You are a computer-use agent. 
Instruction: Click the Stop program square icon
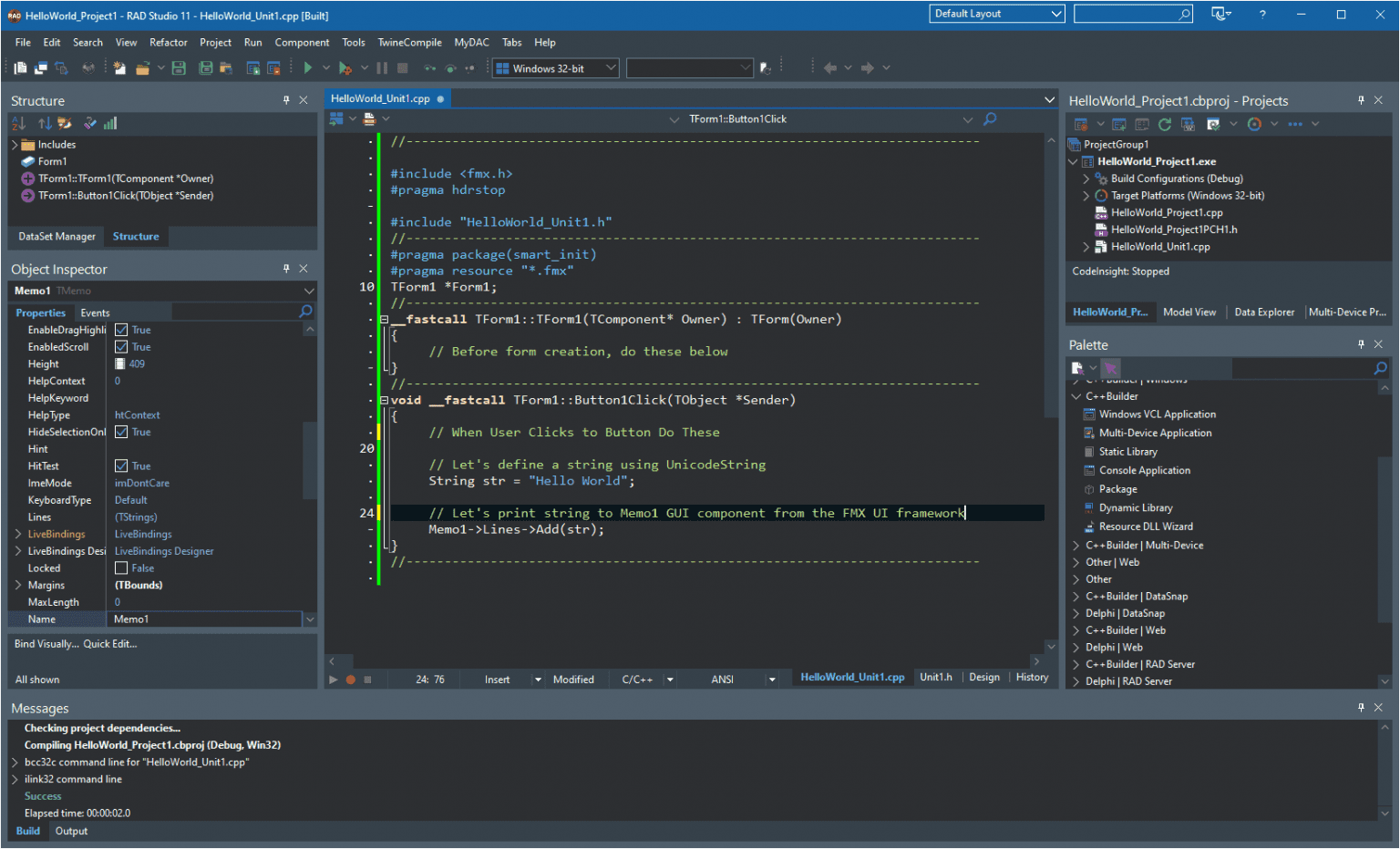(402, 67)
